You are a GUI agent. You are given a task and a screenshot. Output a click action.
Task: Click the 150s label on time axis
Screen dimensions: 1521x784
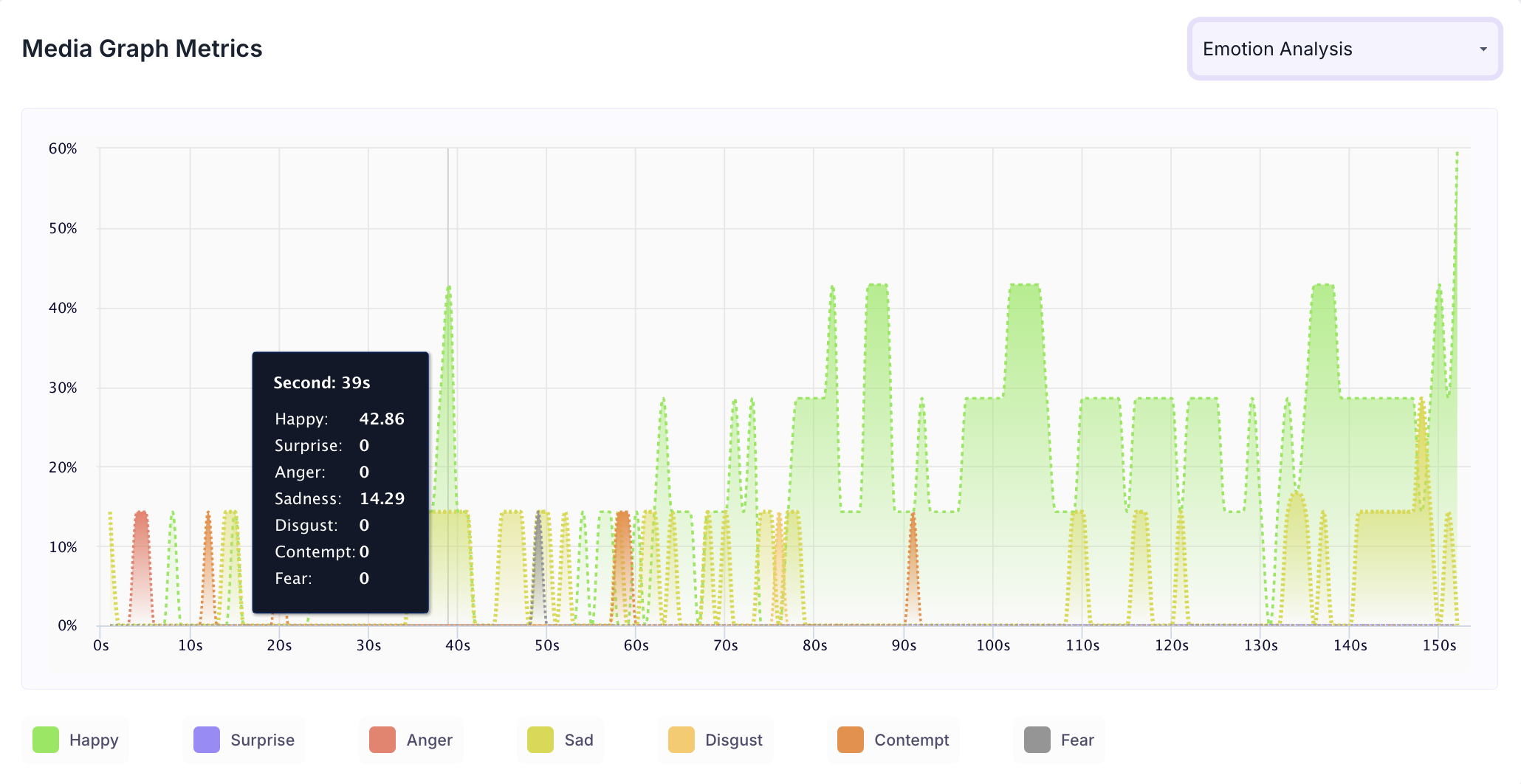pyautogui.click(x=1439, y=645)
